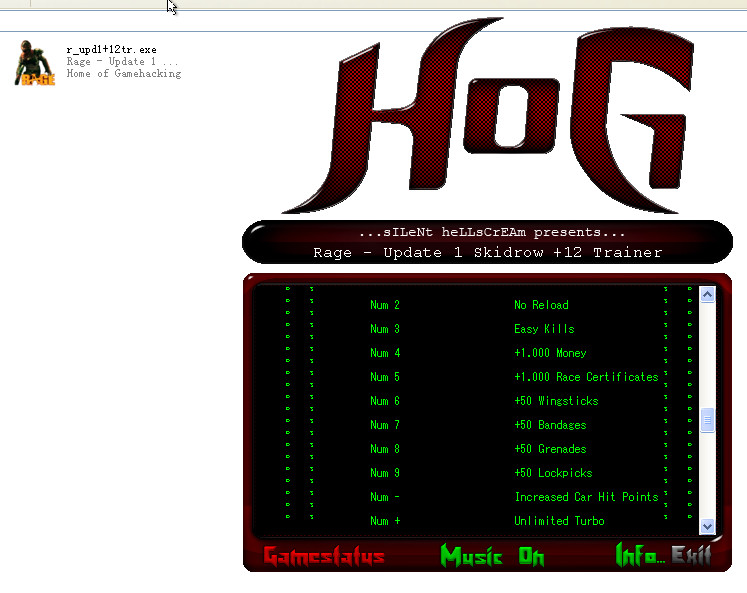
Task: Select the '+1.000 Money' cheat entry
Action: [x=550, y=353]
